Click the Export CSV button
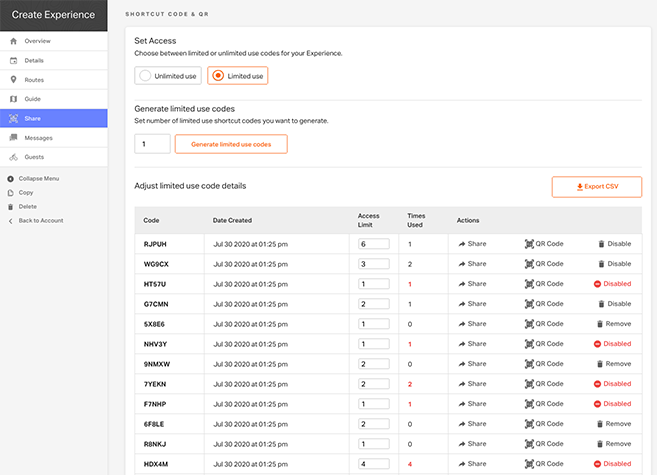Image resolution: width=657 pixels, height=475 pixels. click(x=597, y=187)
